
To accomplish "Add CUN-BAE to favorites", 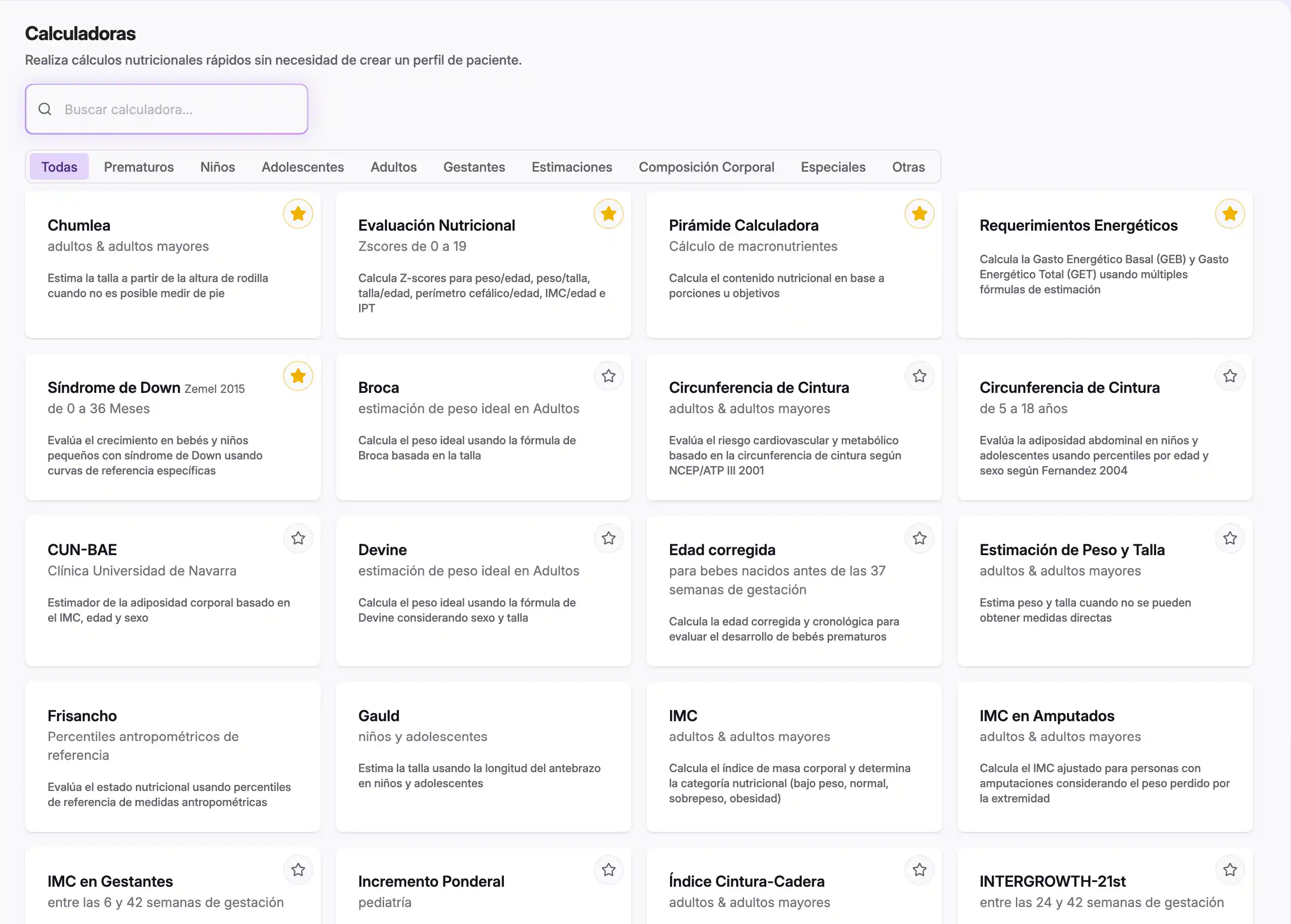I will pos(298,538).
